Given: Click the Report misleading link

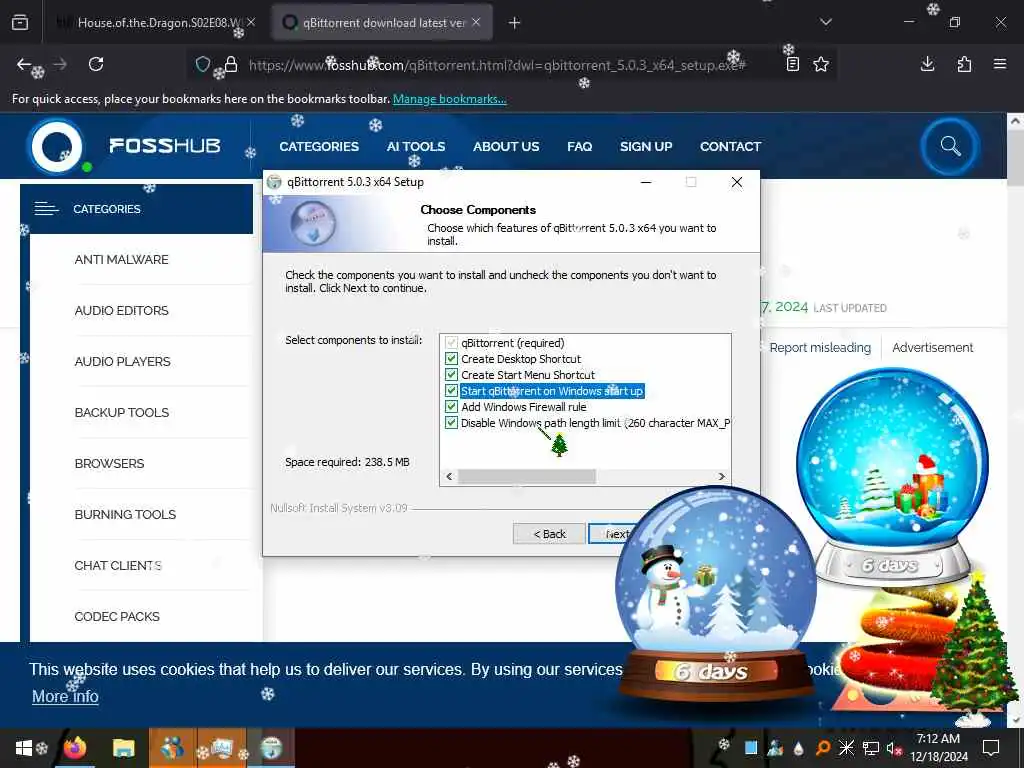Looking at the screenshot, I should click(820, 347).
